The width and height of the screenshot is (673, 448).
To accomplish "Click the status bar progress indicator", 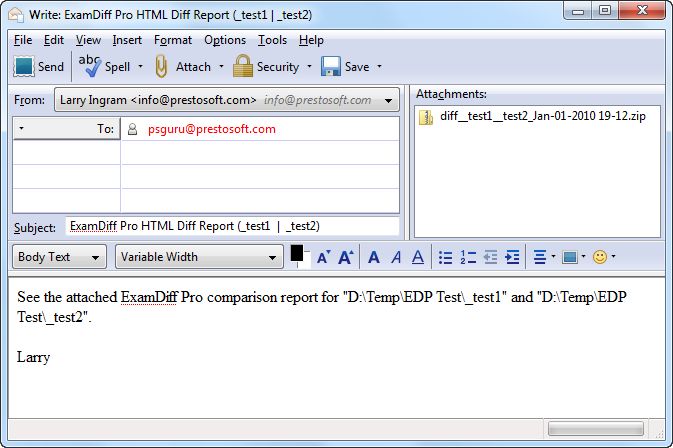I will pyautogui.click(x=596, y=429).
